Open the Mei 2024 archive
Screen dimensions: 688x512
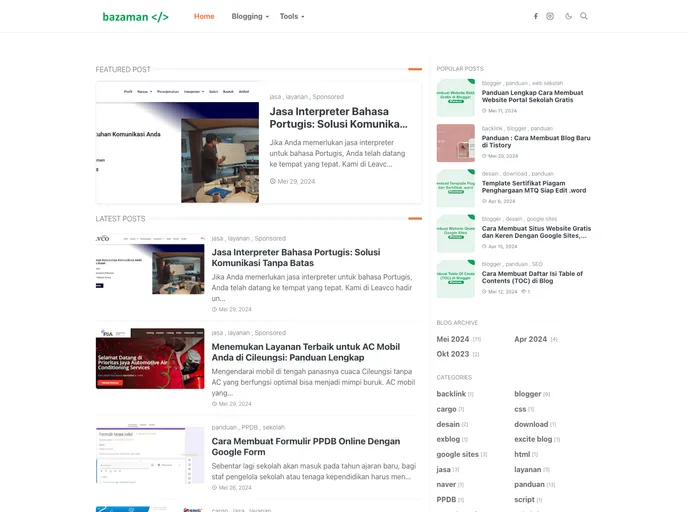click(453, 339)
